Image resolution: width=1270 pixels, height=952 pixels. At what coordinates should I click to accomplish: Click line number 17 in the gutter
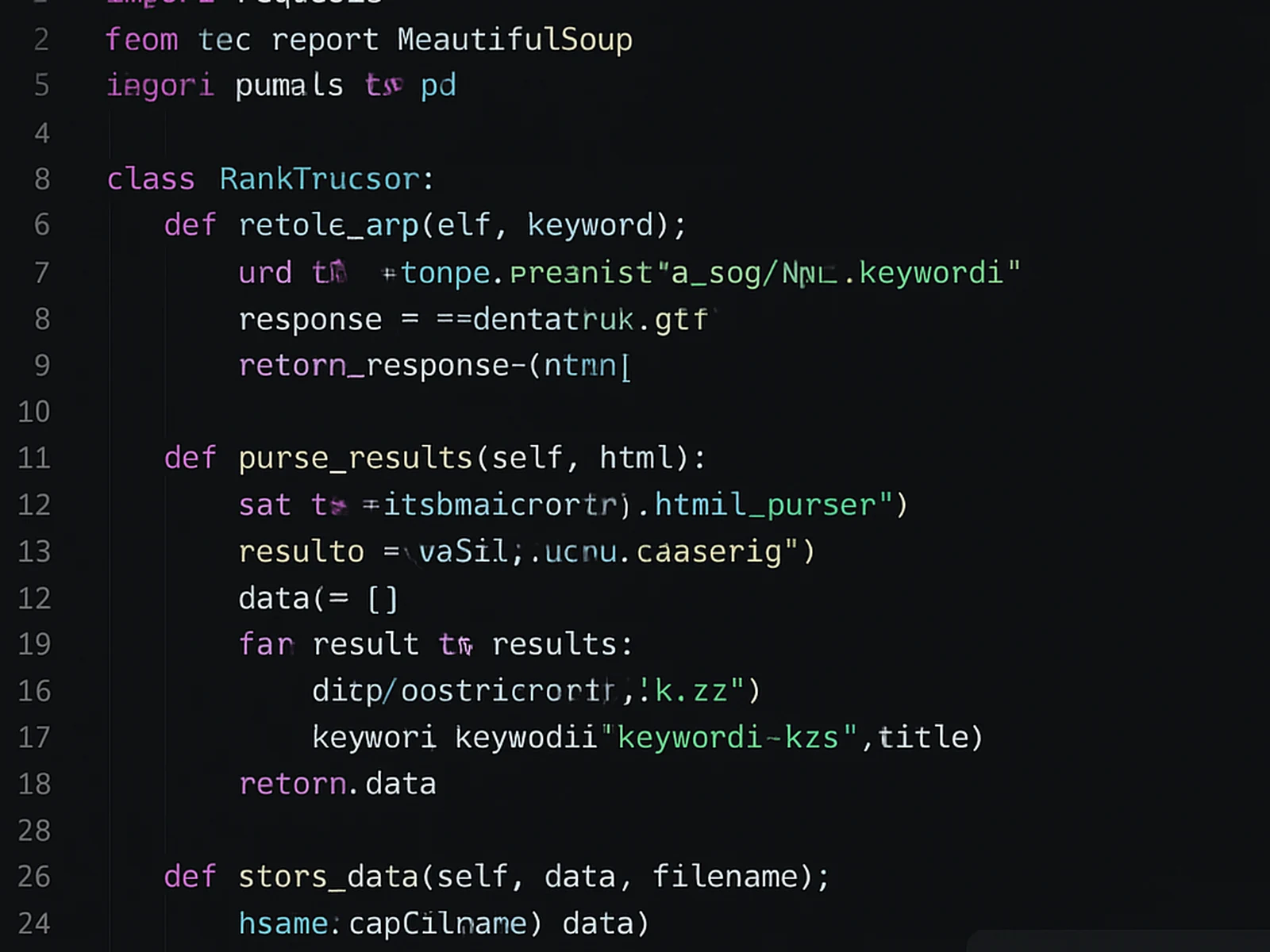[x=34, y=738]
